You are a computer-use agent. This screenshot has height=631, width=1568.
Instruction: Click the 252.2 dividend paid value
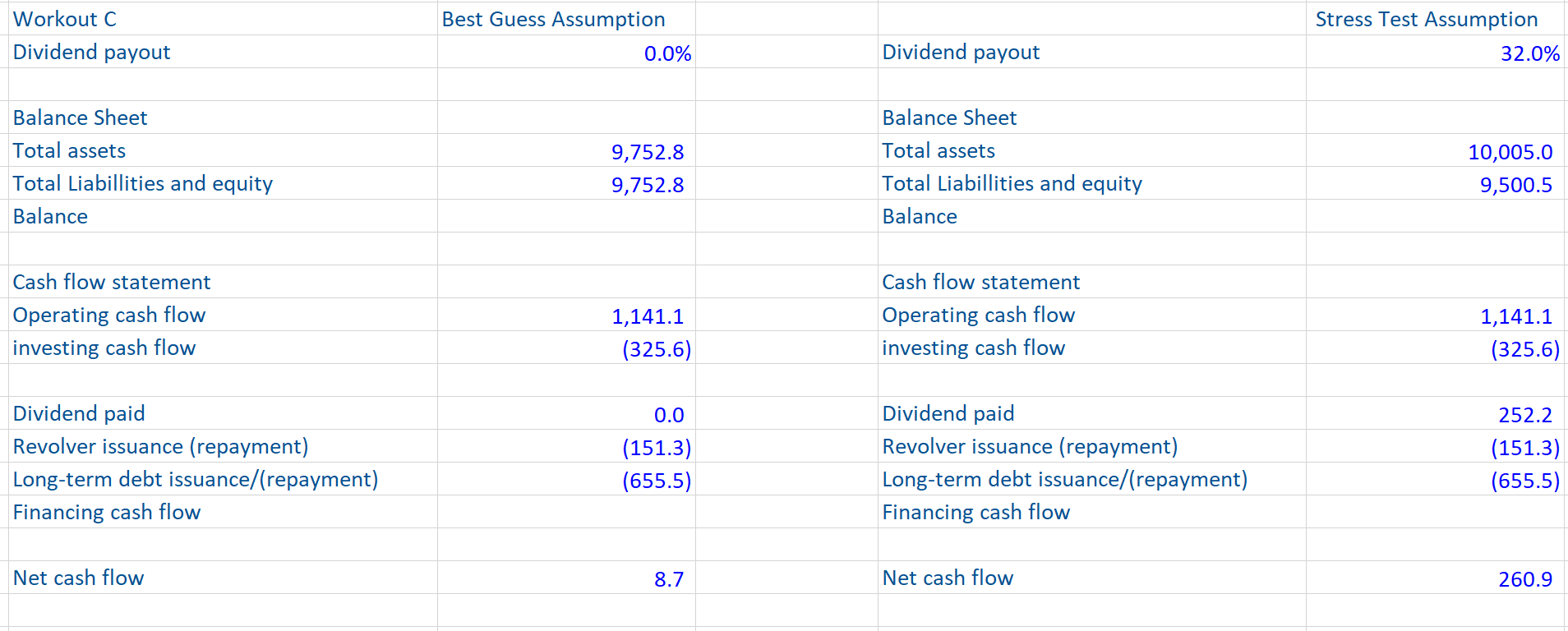click(1524, 415)
